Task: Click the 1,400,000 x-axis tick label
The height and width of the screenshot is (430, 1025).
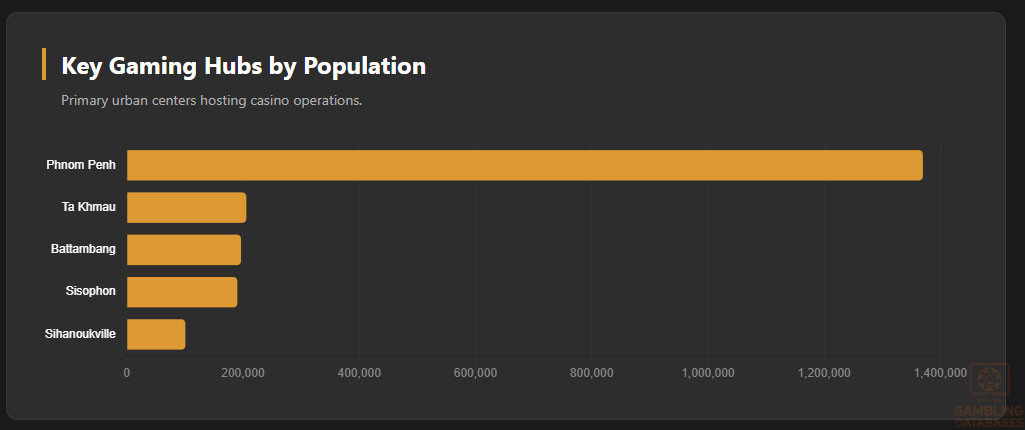Action: pos(940,373)
